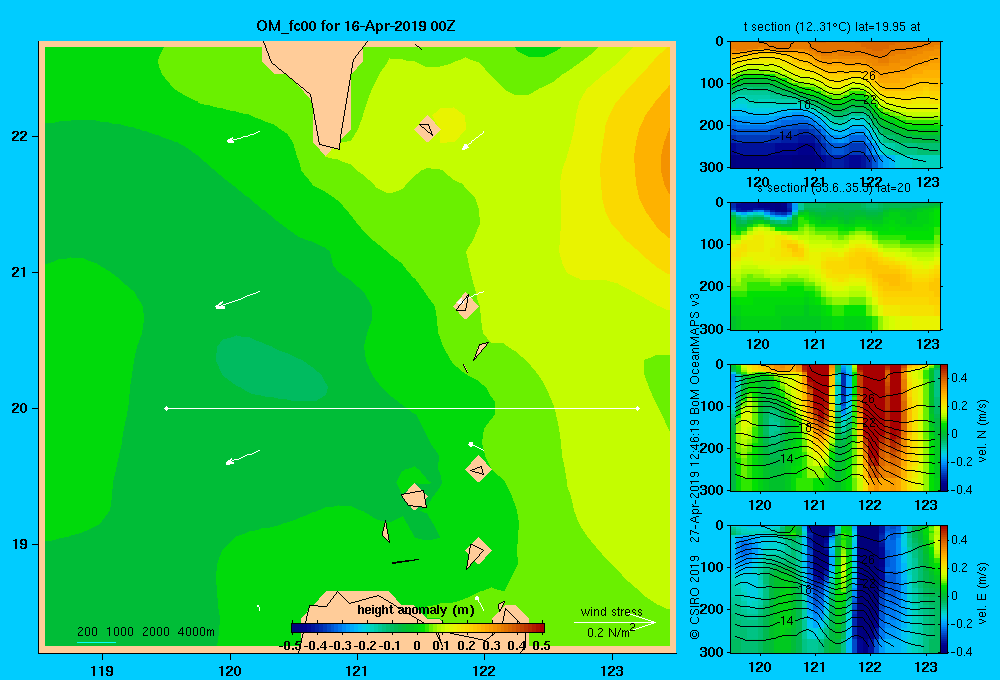
Task: Click the '14' isotherm label in temperature section
Action: (786, 136)
